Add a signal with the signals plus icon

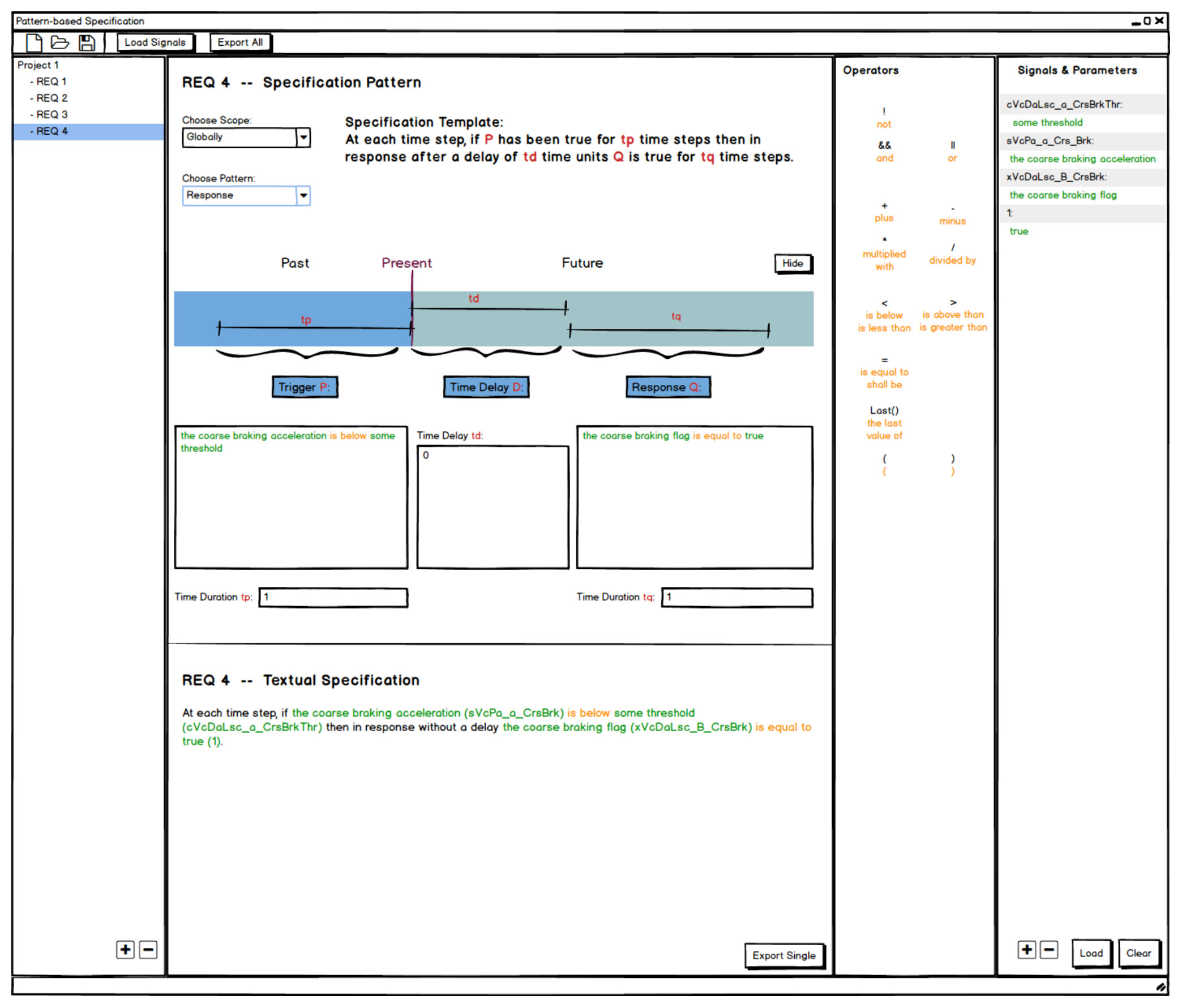1027,950
